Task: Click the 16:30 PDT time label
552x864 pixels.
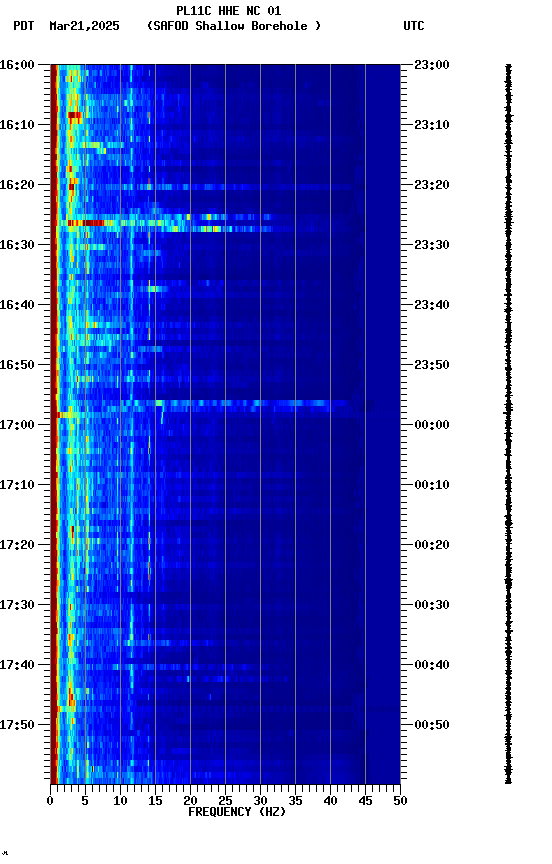Action: (x=17, y=245)
